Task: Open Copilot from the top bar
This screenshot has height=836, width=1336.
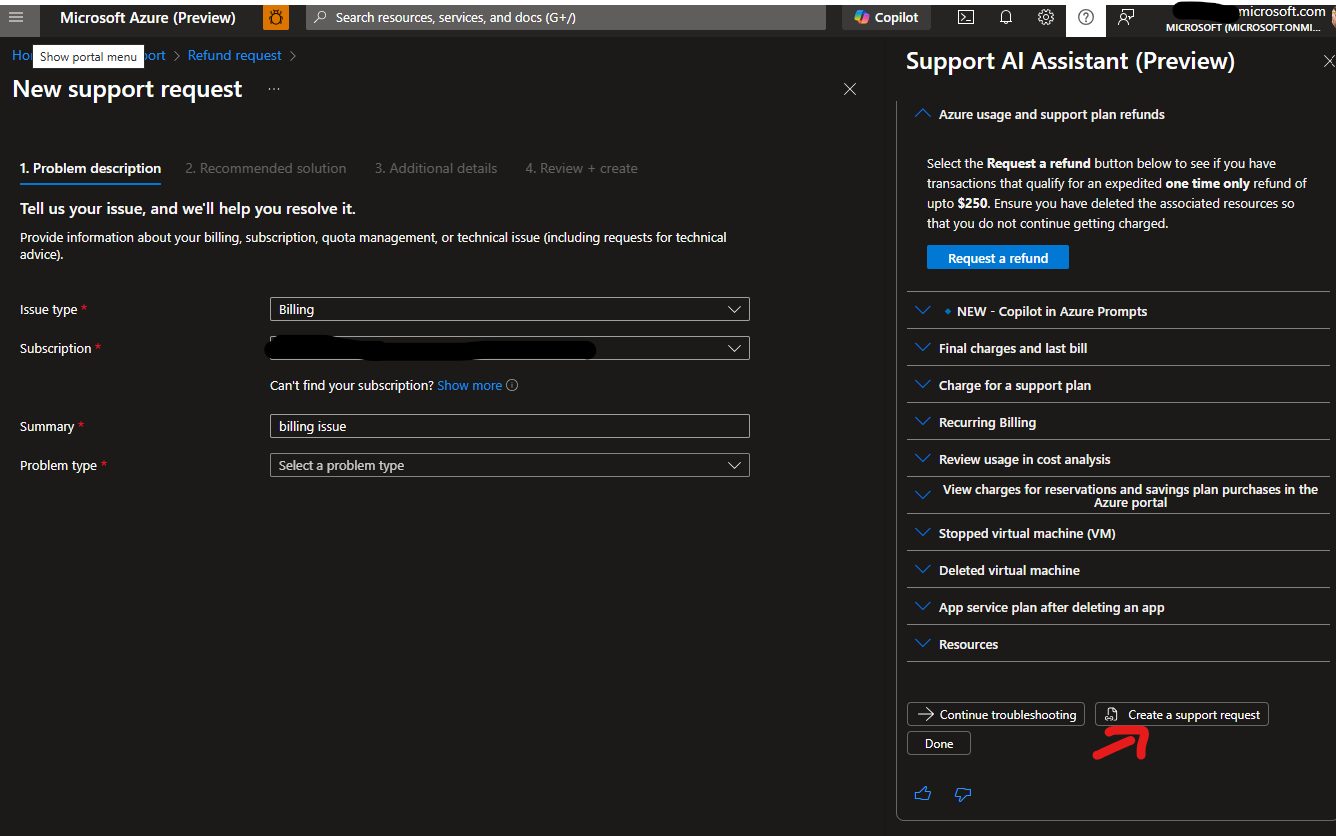Action: (886, 17)
